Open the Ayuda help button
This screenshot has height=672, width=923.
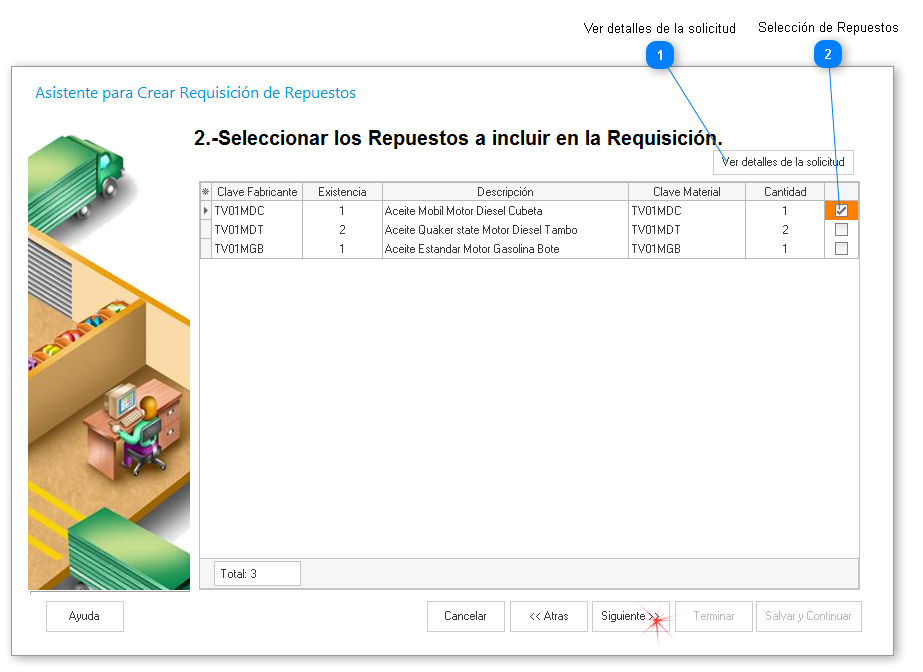(85, 617)
